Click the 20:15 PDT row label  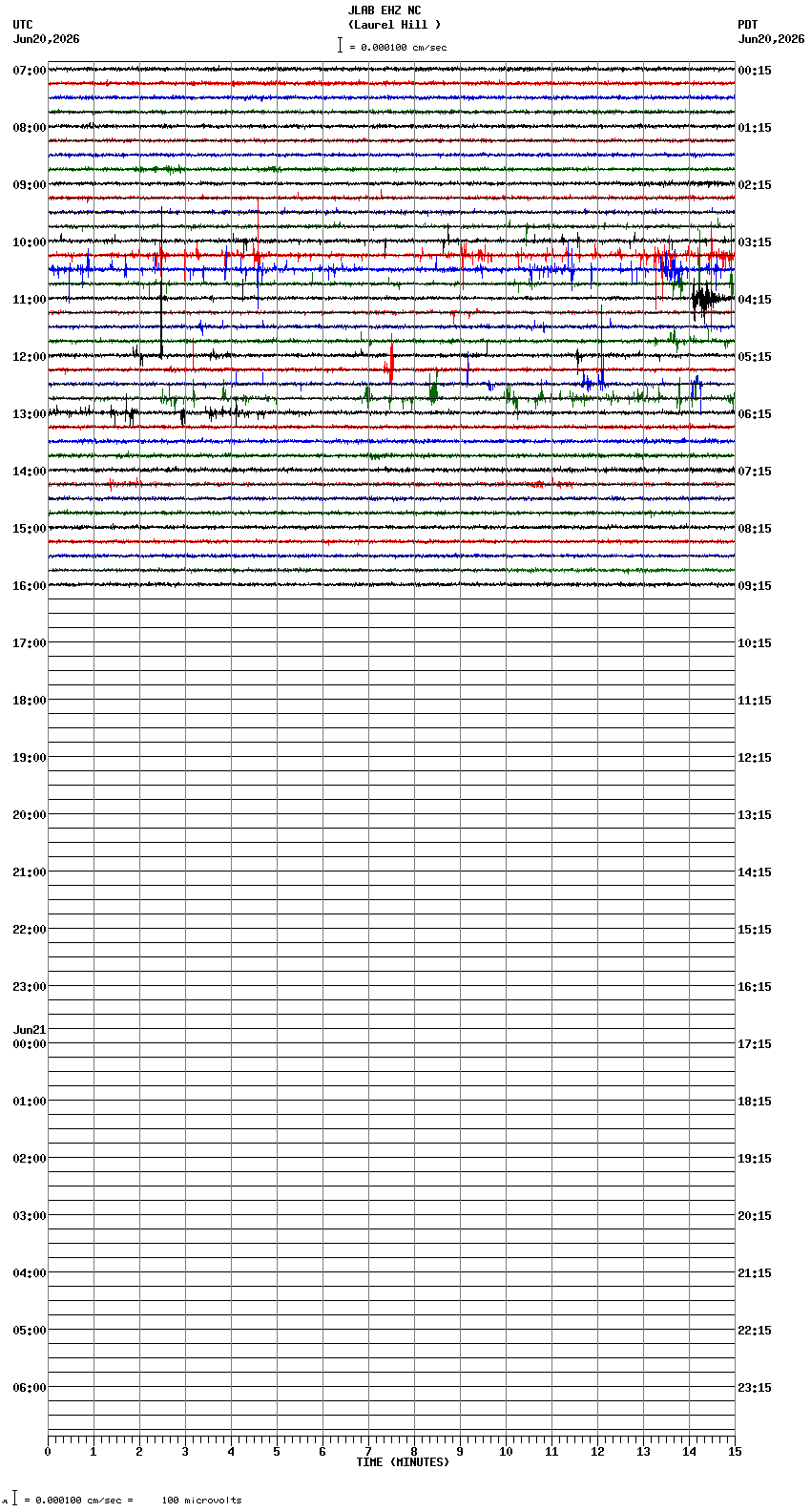point(755,1216)
